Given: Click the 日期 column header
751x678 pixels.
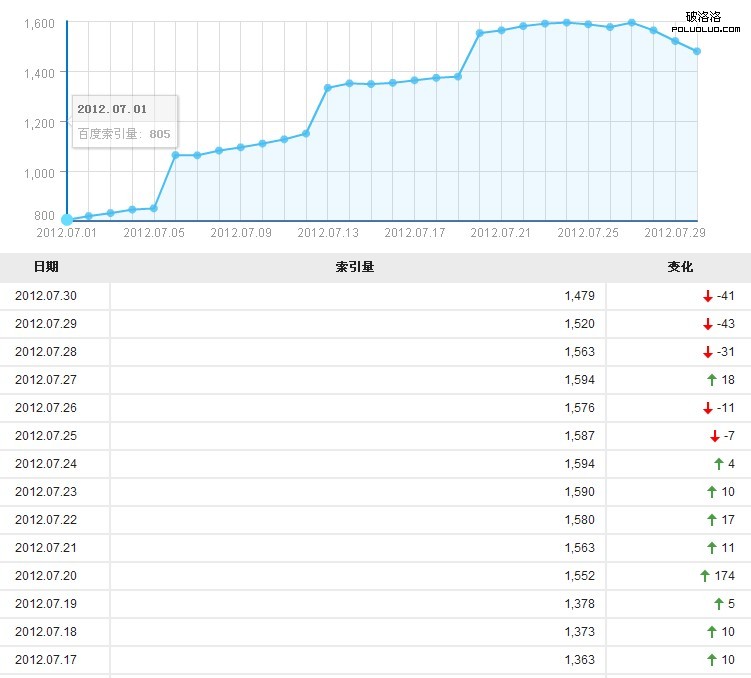Looking at the screenshot, I should pos(46,267).
